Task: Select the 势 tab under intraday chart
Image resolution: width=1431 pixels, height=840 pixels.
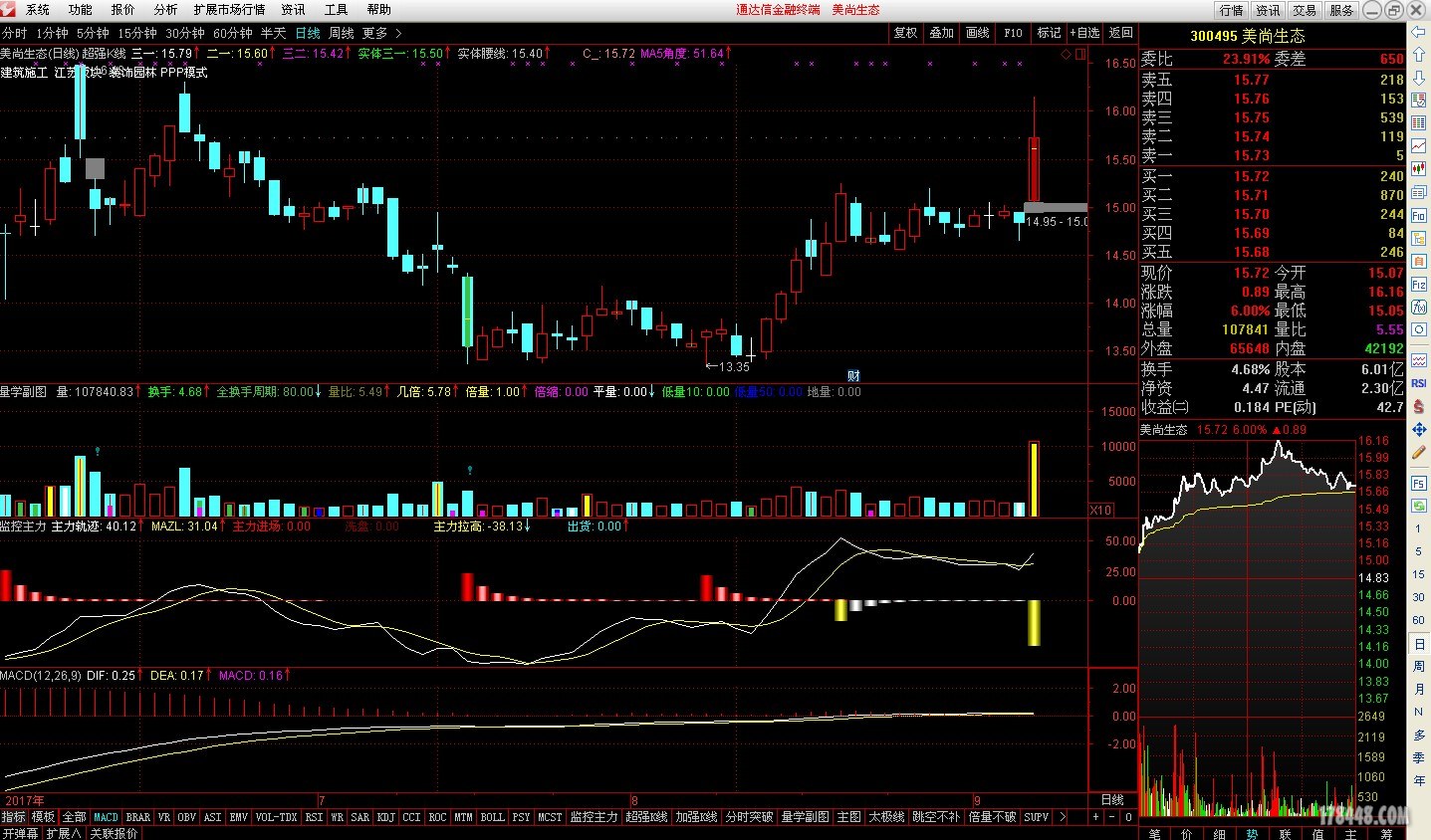Action: [1252, 833]
